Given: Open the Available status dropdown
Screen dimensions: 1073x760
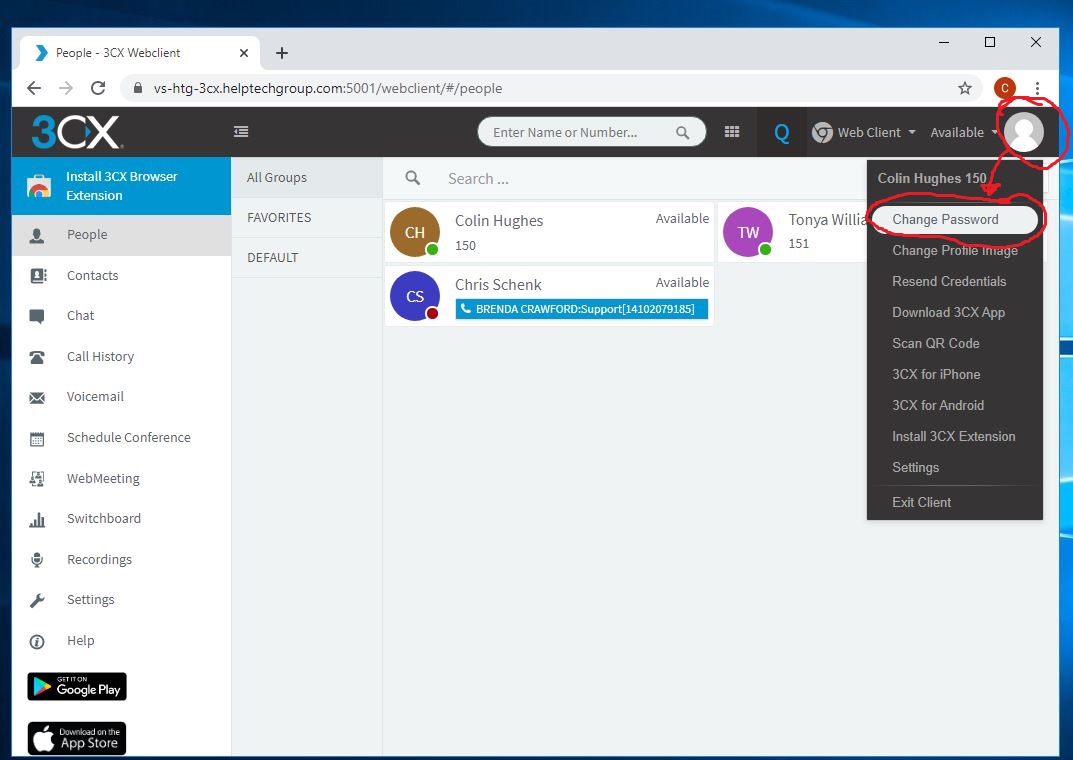Looking at the screenshot, I should [x=963, y=132].
